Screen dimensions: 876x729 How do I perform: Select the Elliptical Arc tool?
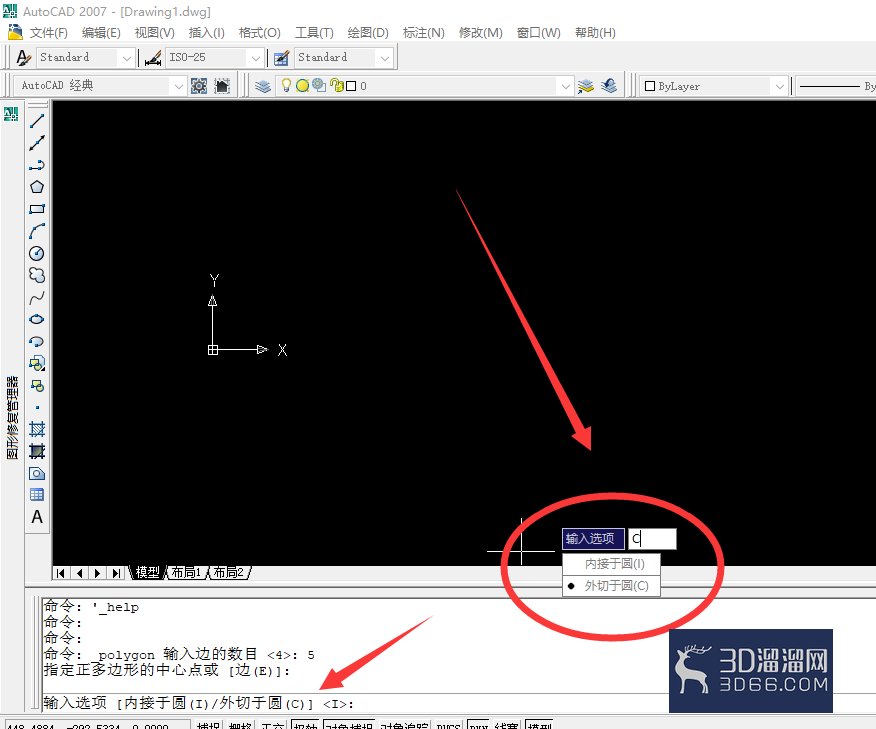[37, 341]
